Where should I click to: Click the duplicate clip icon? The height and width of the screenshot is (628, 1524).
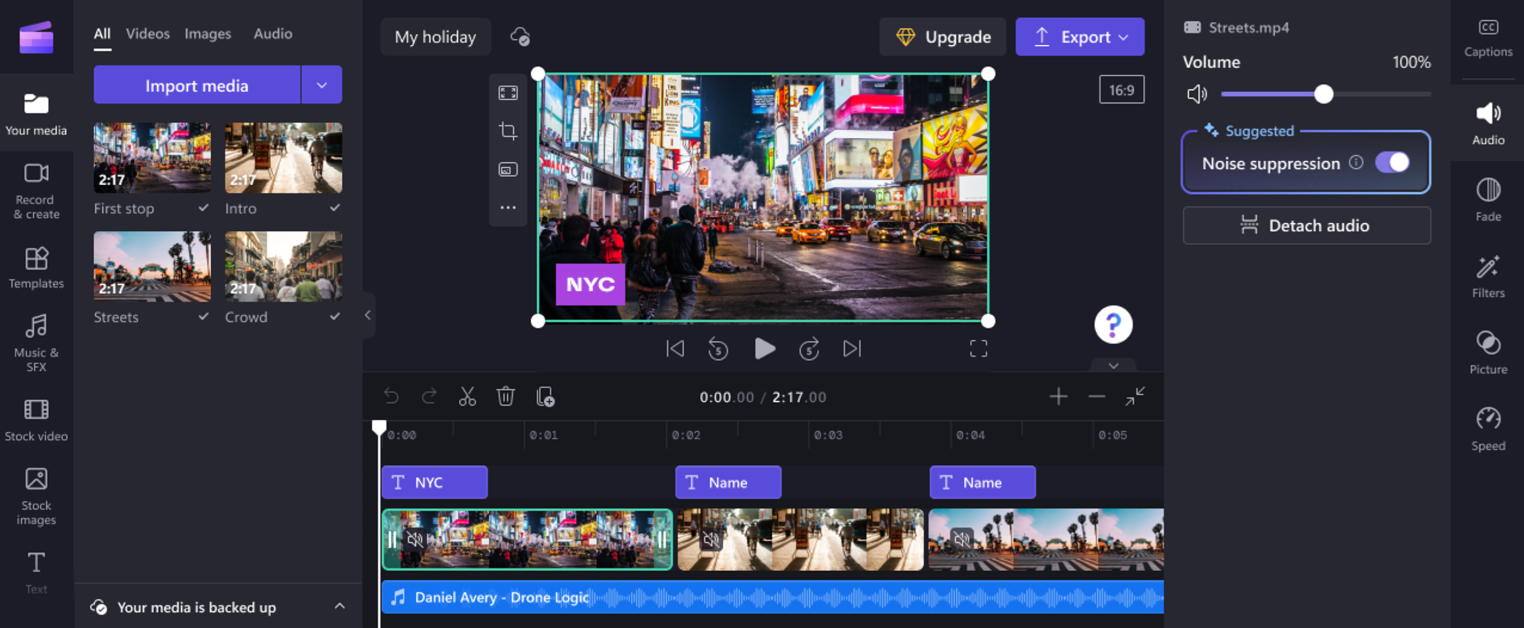(x=545, y=397)
